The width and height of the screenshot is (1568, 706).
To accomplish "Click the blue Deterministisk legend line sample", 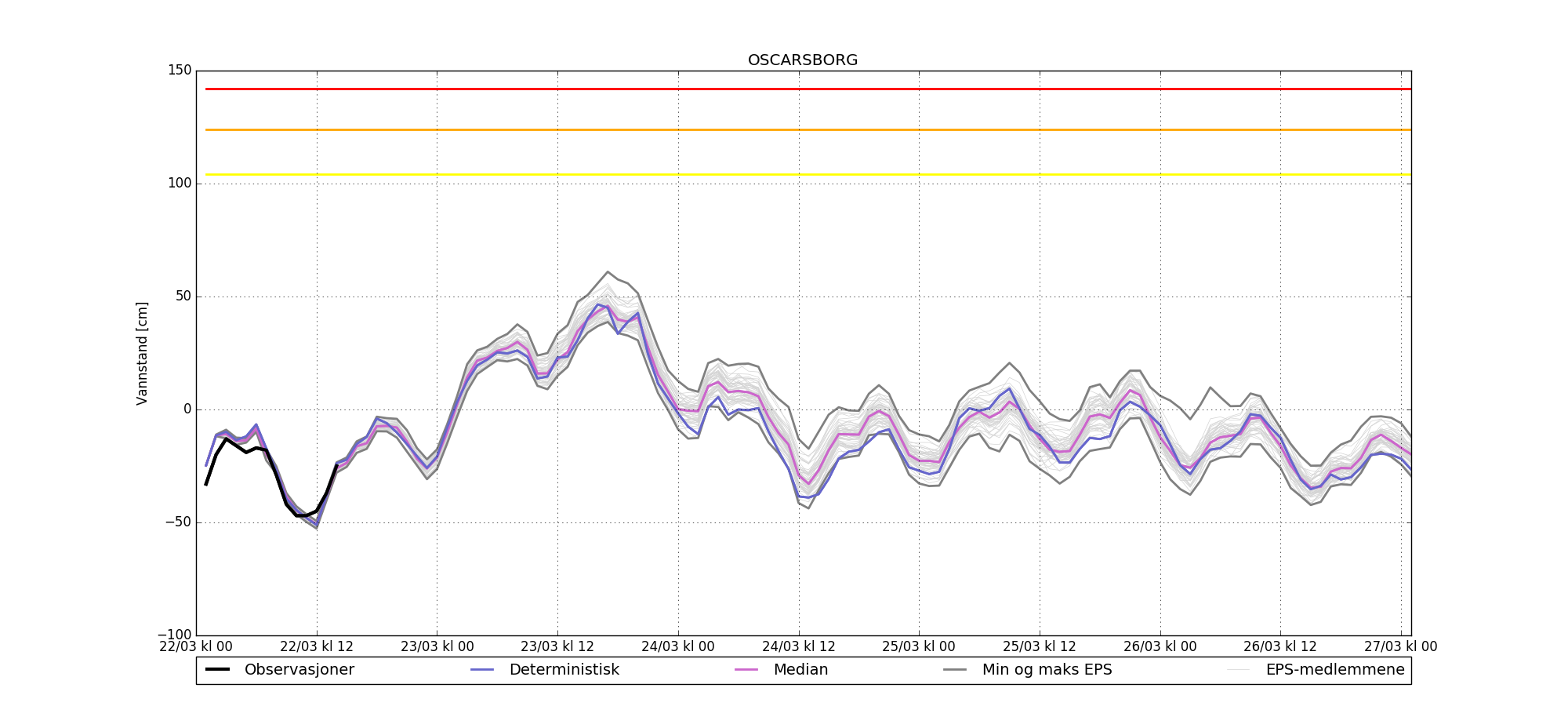I will coord(482,670).
